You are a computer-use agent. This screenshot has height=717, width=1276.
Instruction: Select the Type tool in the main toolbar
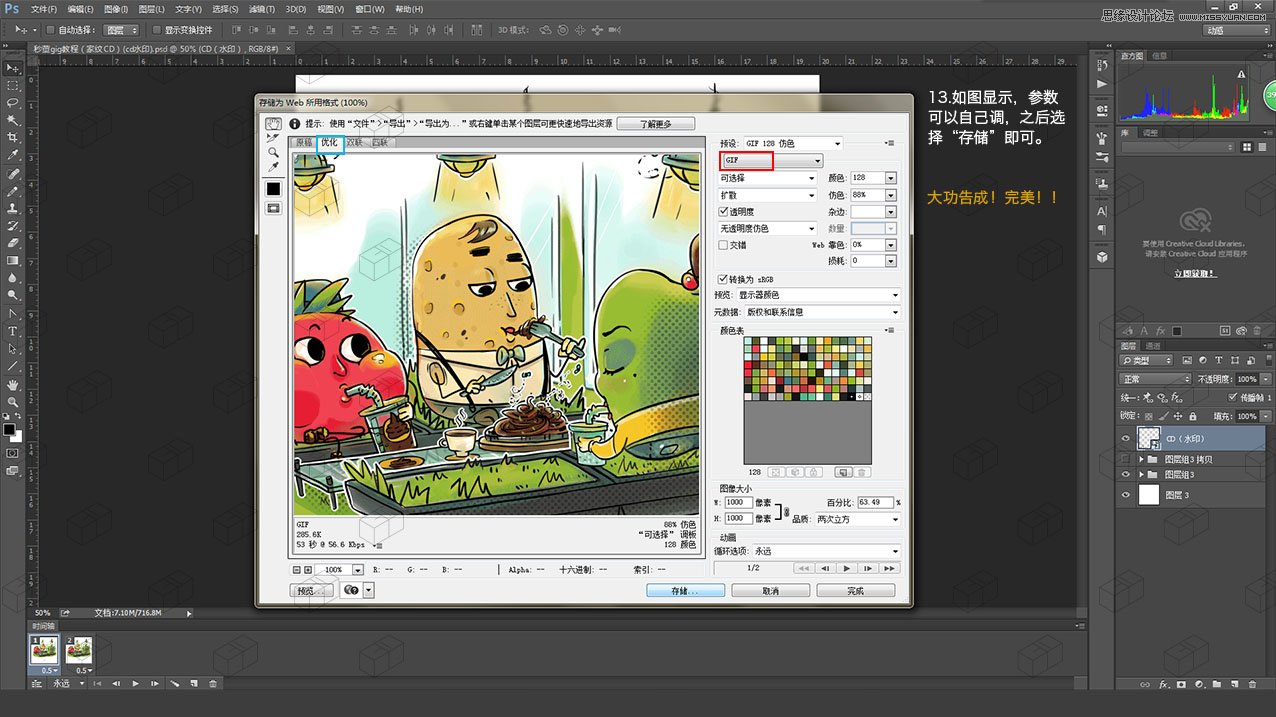tap(13, 330)
